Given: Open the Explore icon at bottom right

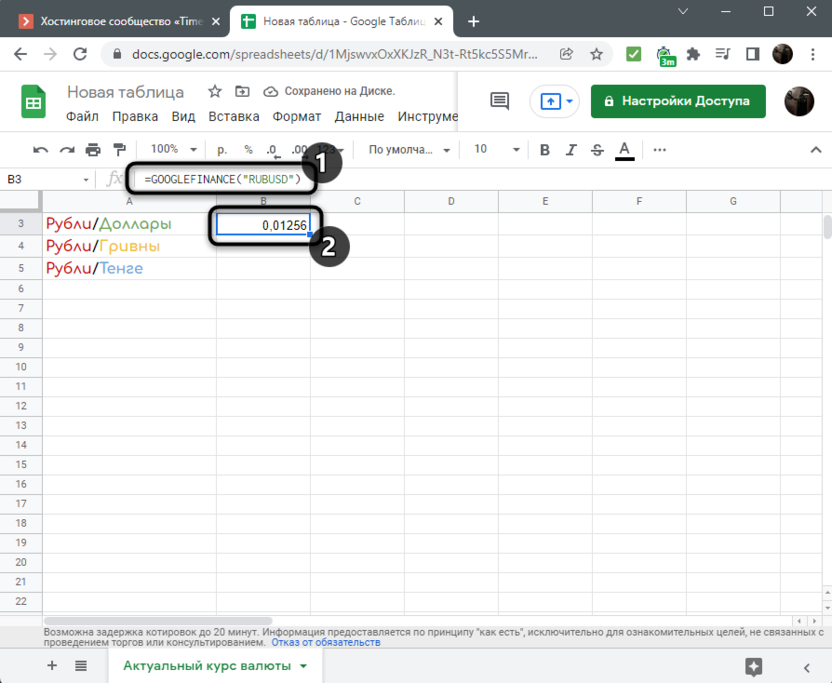Looking at the screenshot, I should click(x=754, y=667).
